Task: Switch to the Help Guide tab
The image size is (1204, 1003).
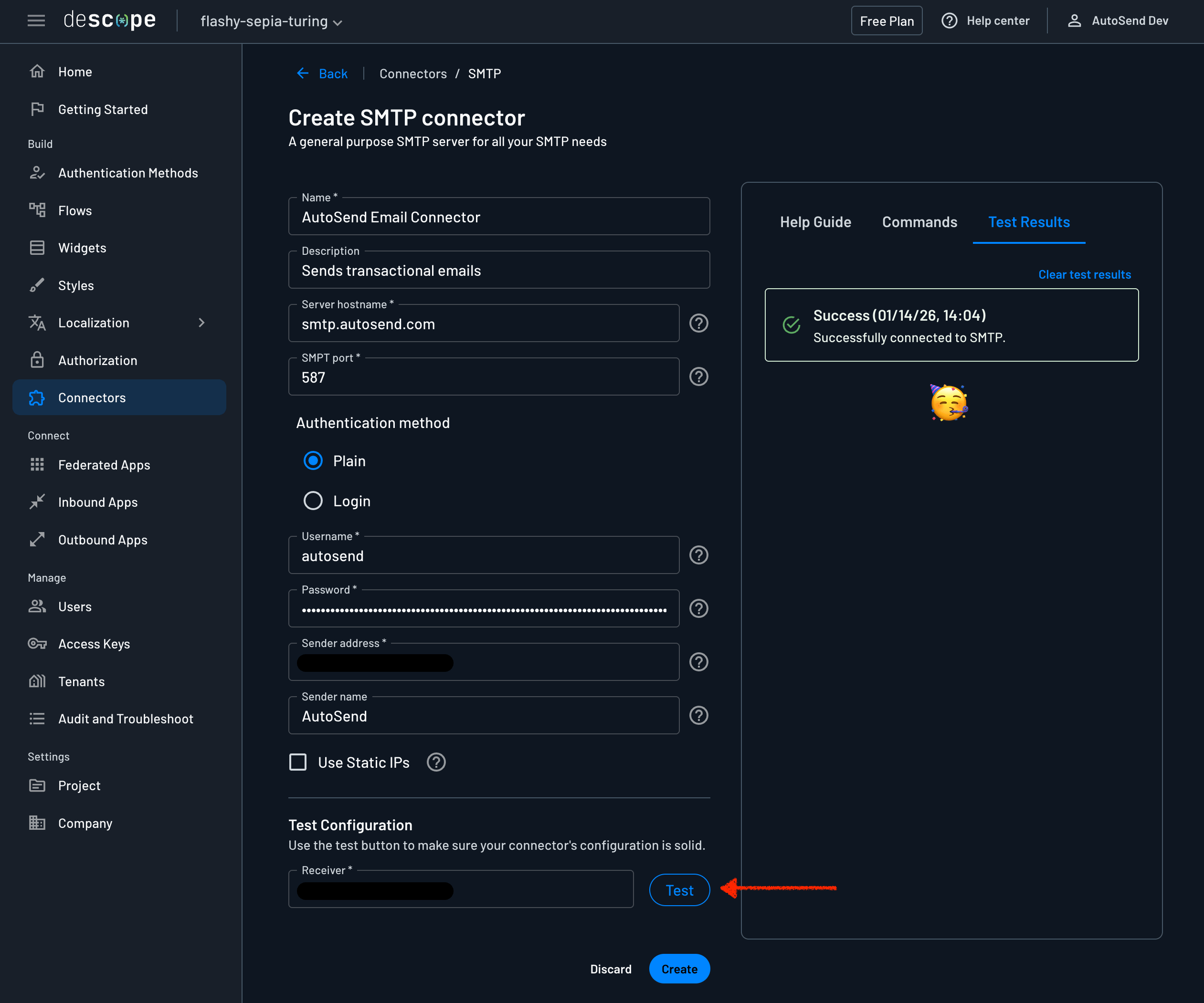Action: pos(815,222)
